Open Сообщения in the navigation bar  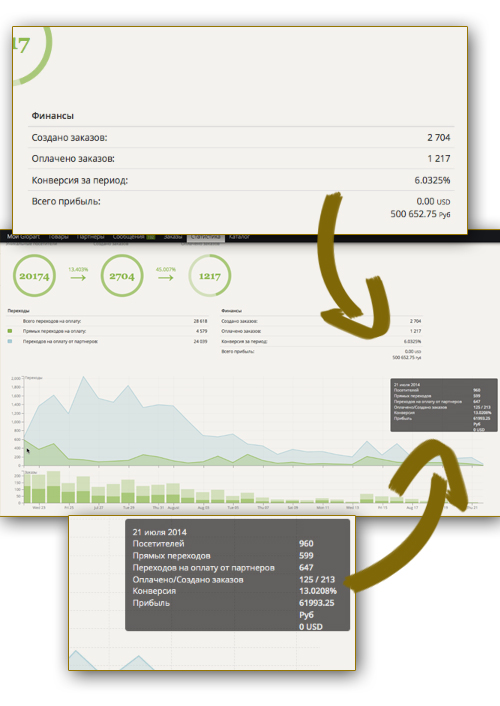coord(128,237)
